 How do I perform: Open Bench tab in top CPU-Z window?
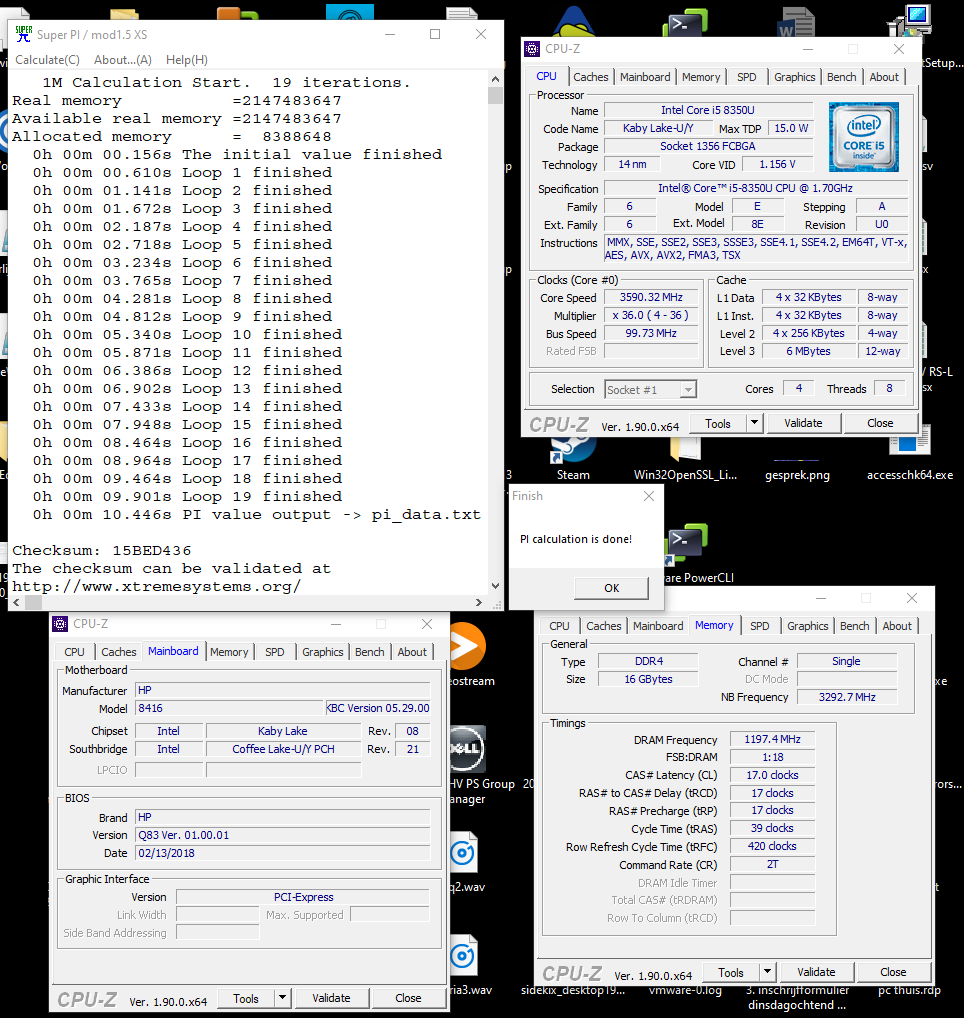tap(841, 77)
